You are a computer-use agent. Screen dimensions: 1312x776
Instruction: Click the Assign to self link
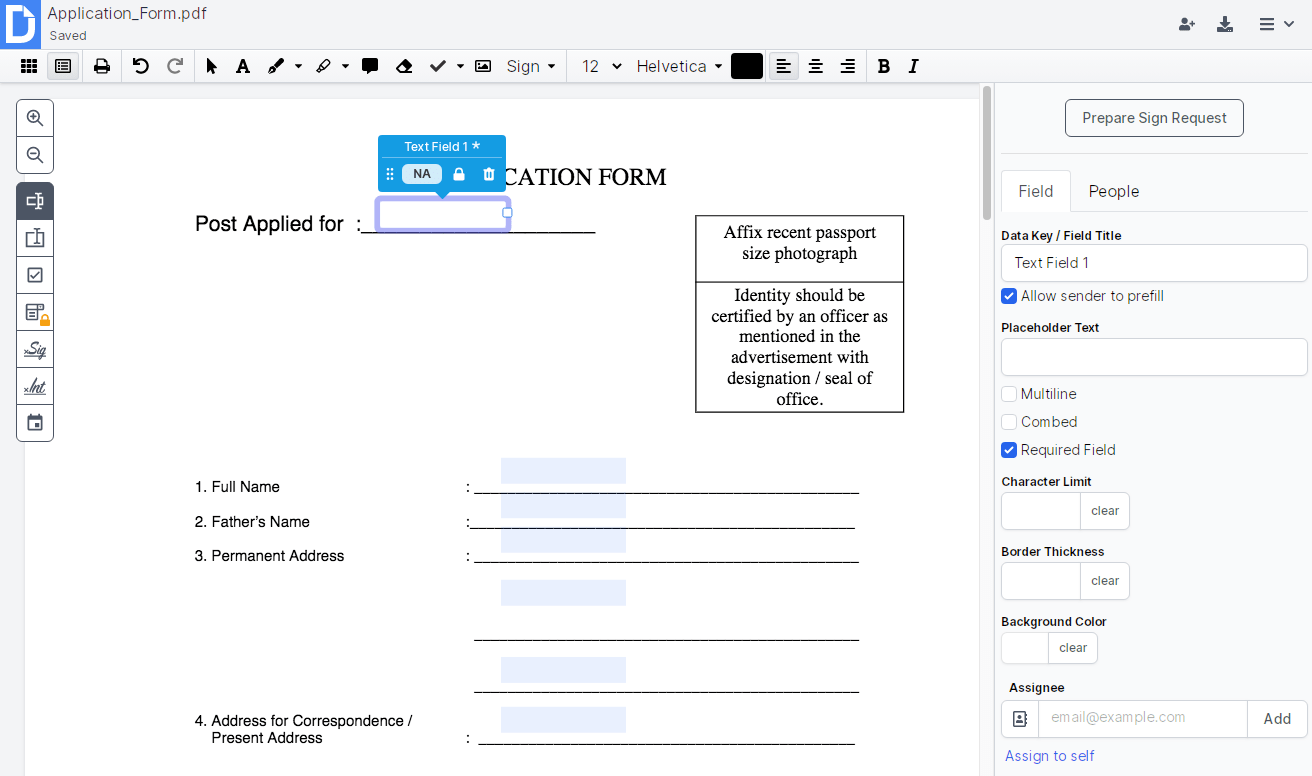[1049, 756]
